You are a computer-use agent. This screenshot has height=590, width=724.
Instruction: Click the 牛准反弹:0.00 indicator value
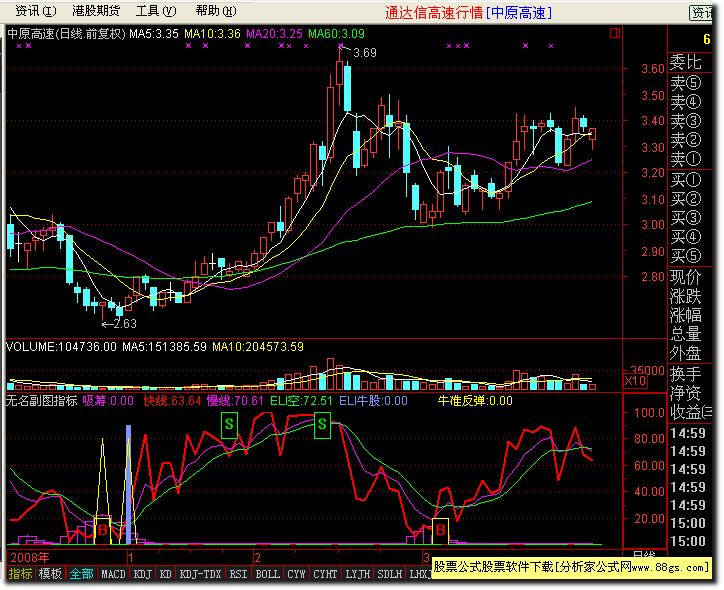click(x=475, y=401)
